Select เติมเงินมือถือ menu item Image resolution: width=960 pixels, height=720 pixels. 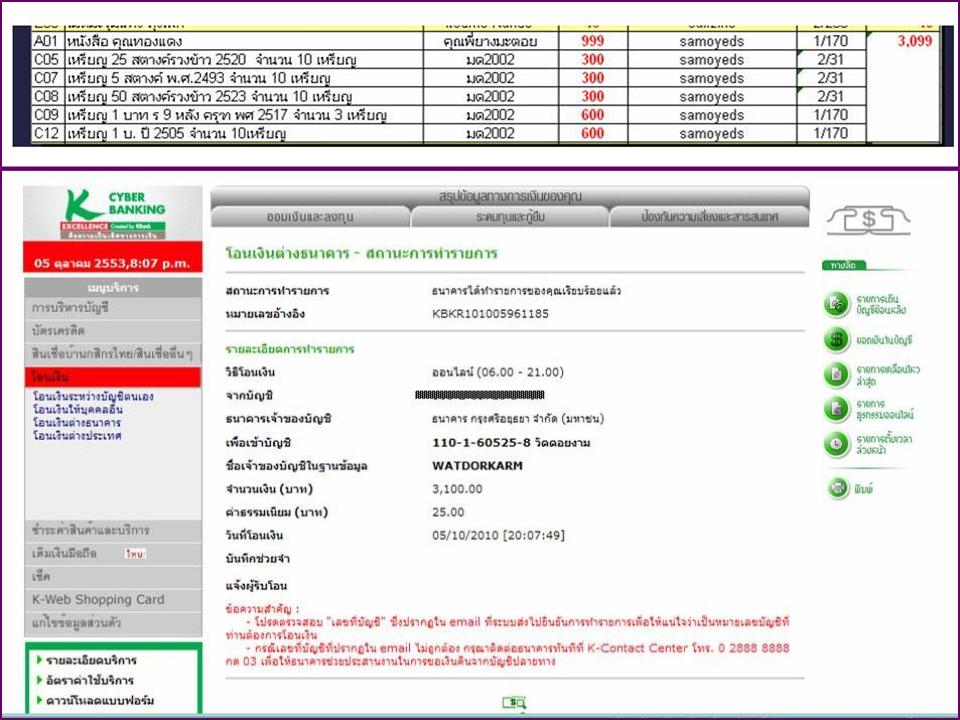click(113, 553)
